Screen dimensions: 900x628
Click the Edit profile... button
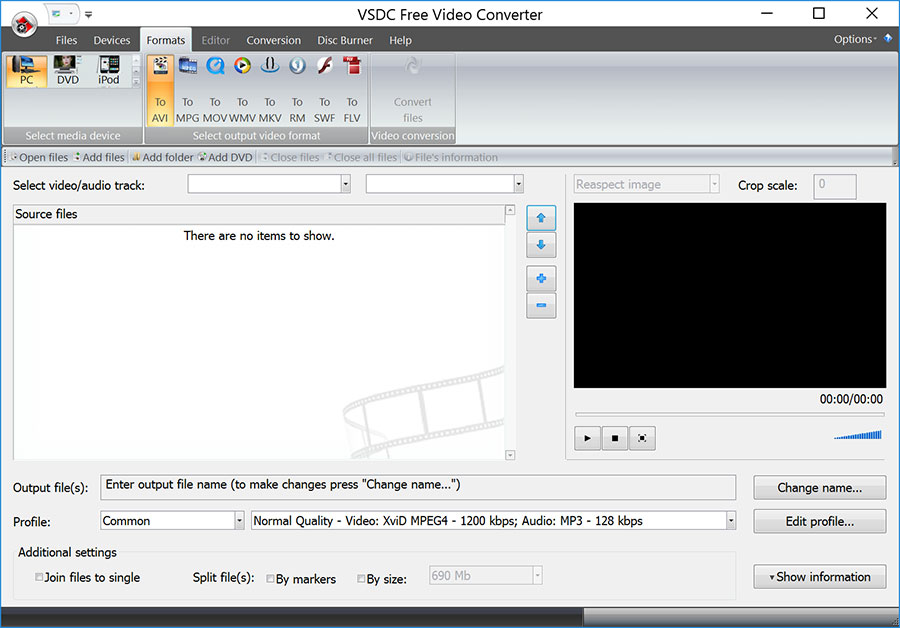820,521
